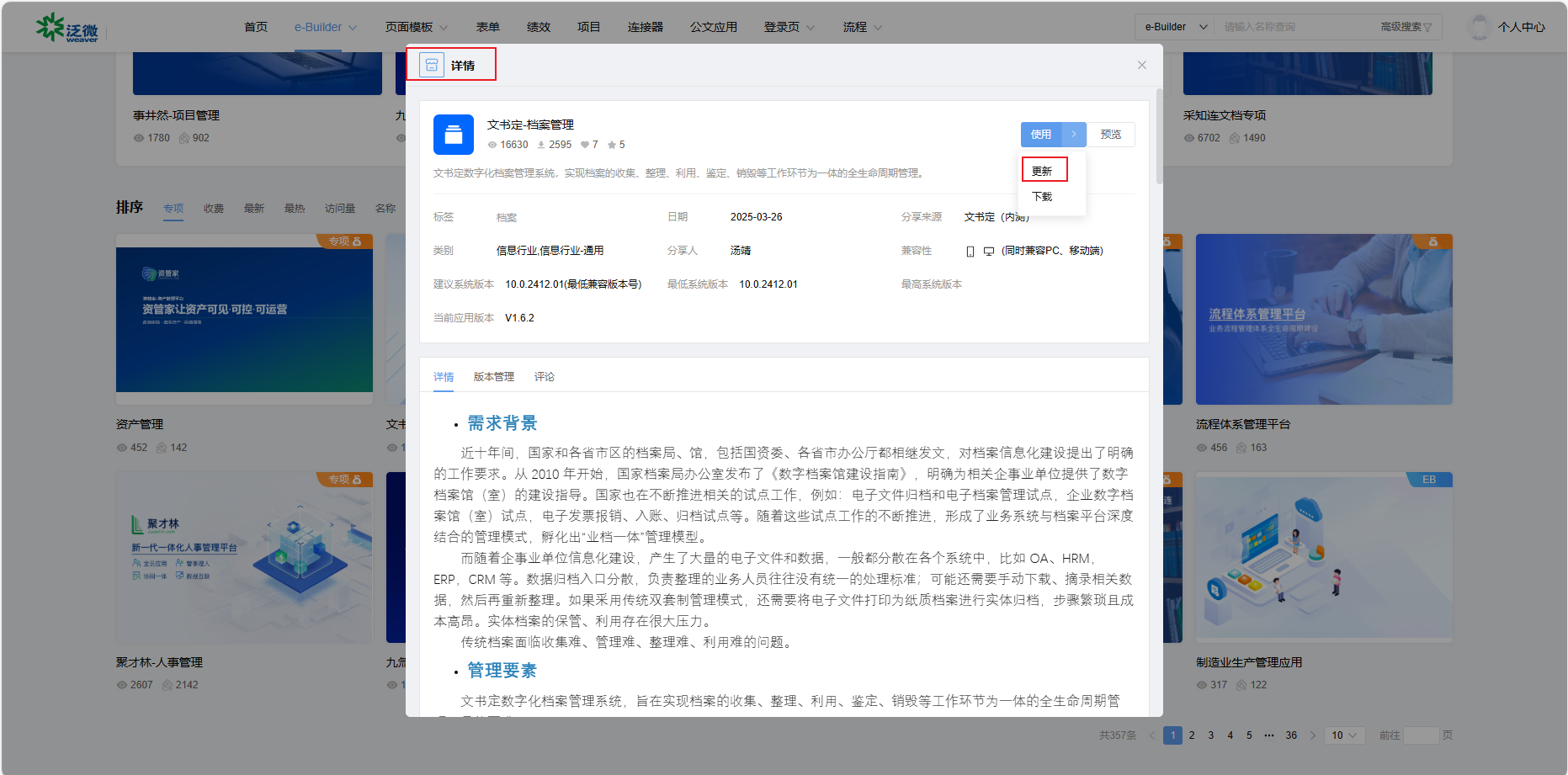Open 表单 in the navigation bar
The width and height of the screenshot is (1568, 775).
488,27
